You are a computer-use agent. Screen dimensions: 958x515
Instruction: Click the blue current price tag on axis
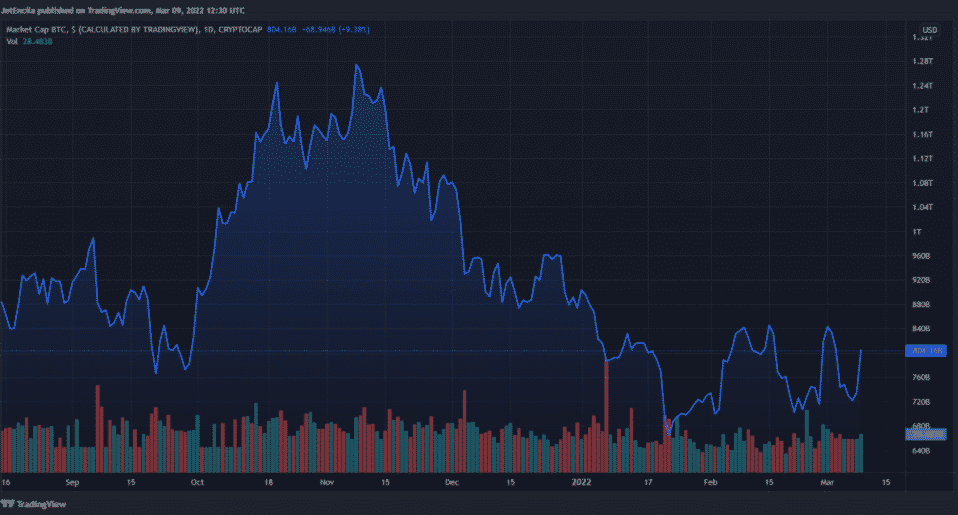pos(926,351)
